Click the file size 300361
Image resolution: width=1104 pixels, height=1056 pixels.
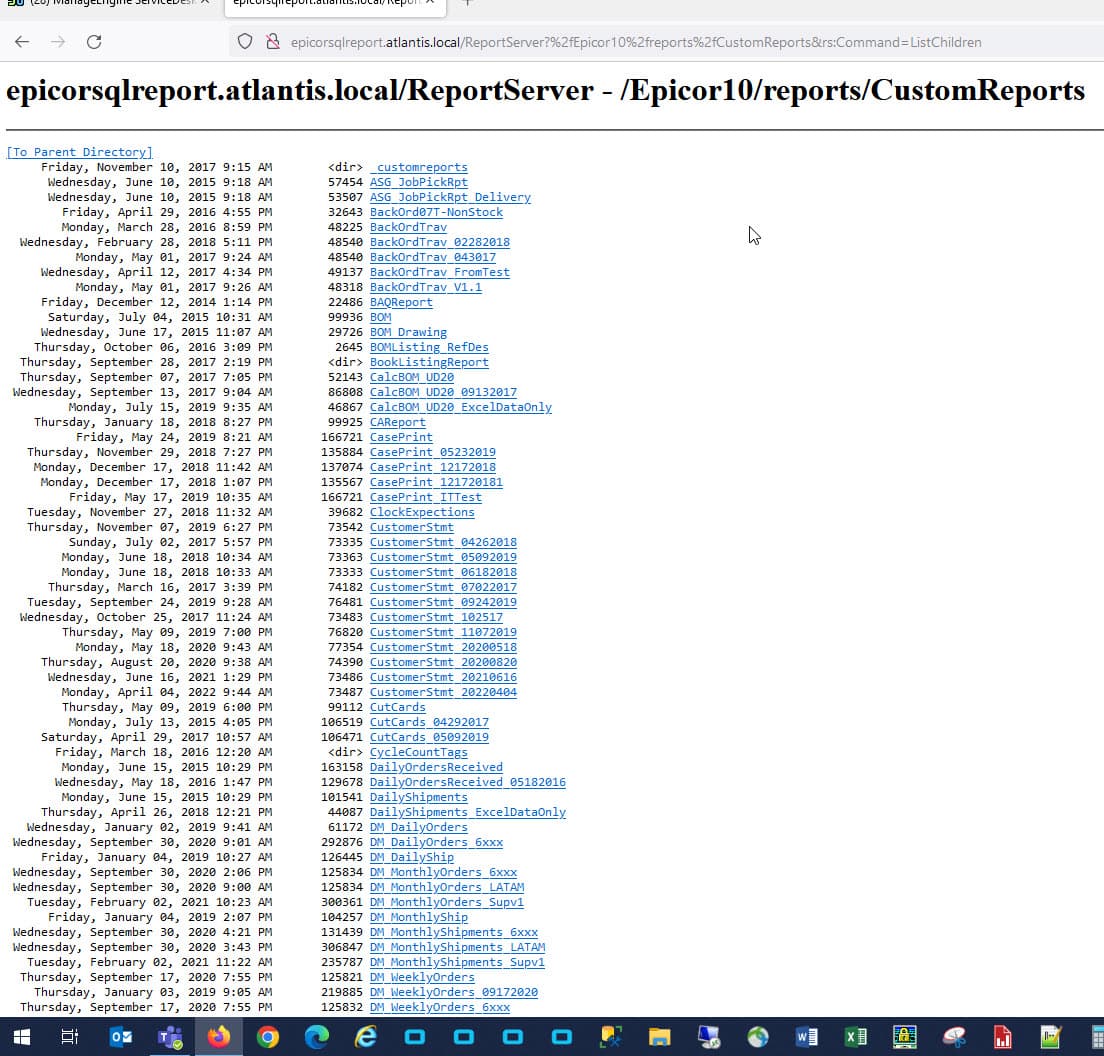coord(342,902)
